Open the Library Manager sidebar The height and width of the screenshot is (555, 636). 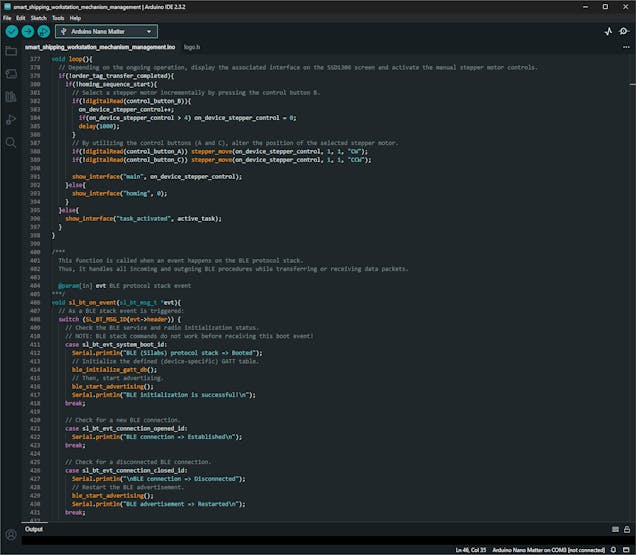(11, 97)
